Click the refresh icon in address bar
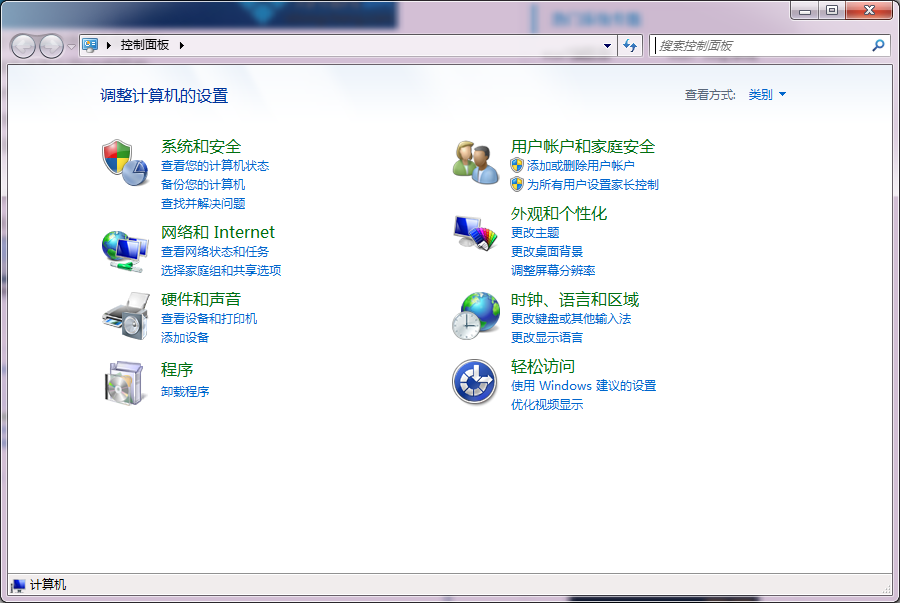Viewport: 900px width, 603px height. pyautogui.click(x=631, y=45)
